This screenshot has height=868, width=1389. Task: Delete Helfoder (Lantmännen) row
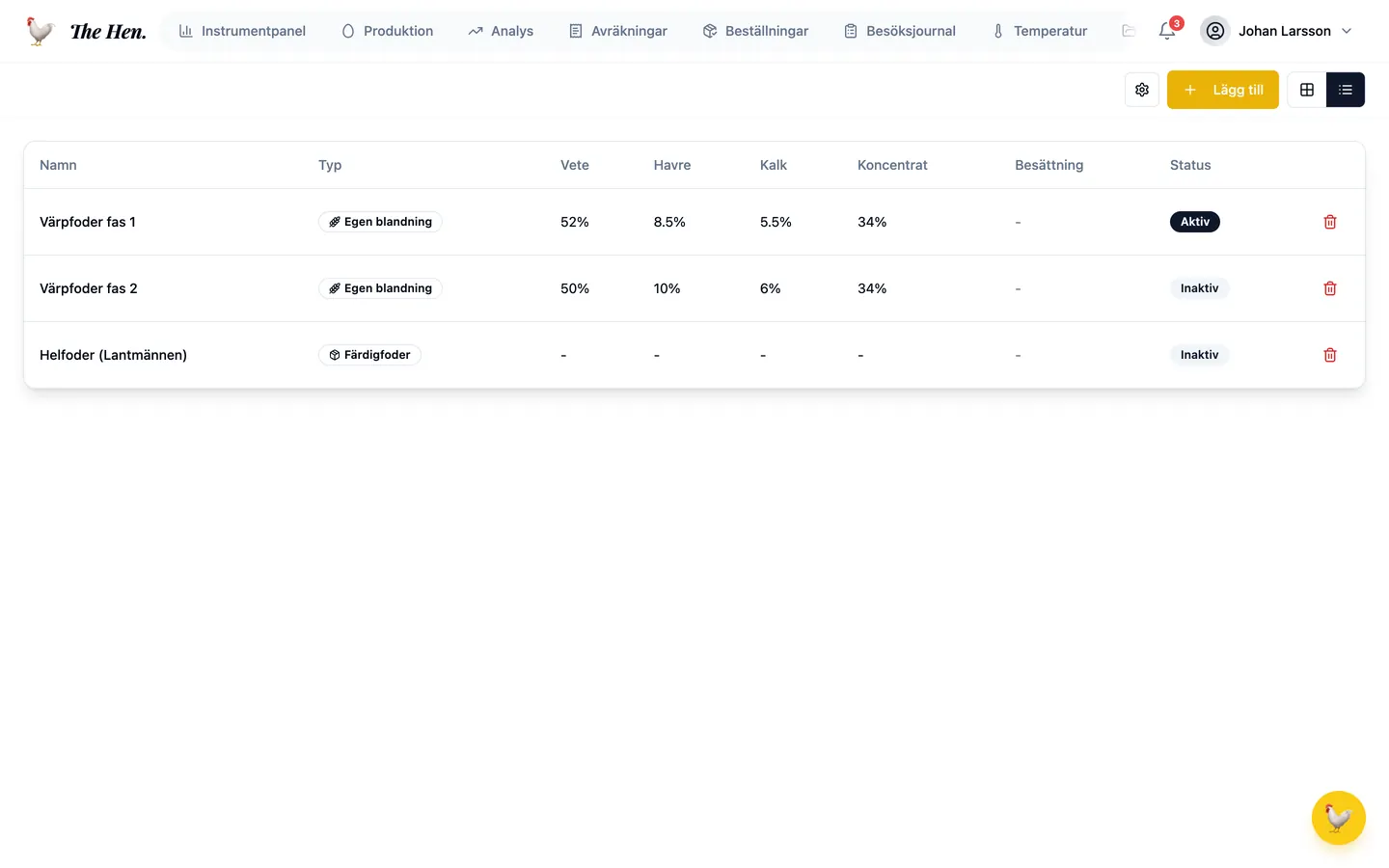click(1330, 355)
